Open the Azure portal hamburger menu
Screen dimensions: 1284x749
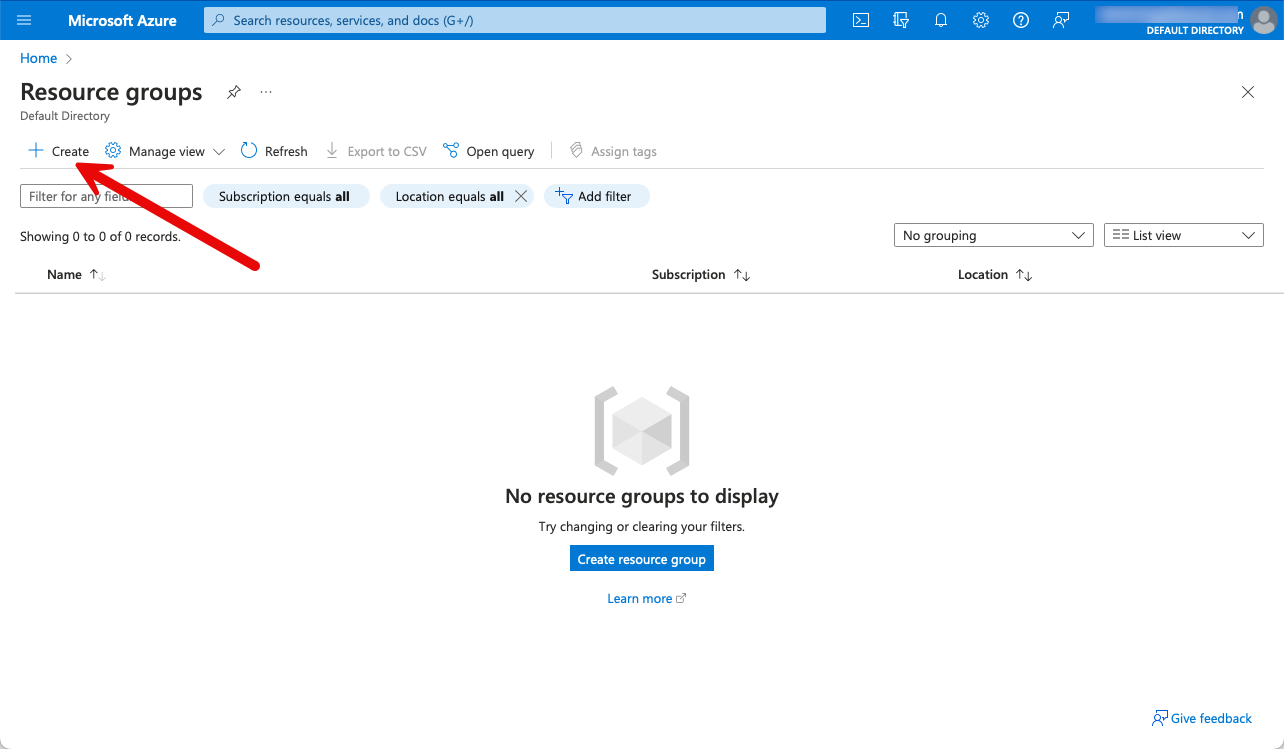coord(25,20)
